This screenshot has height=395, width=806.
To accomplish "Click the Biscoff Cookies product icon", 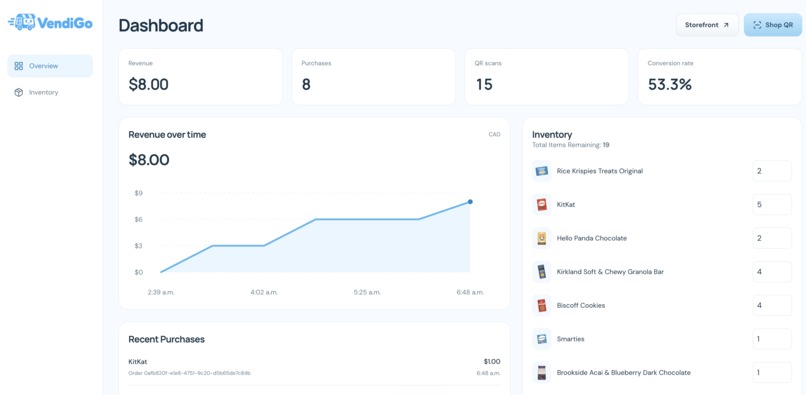I will coord(541,306).
